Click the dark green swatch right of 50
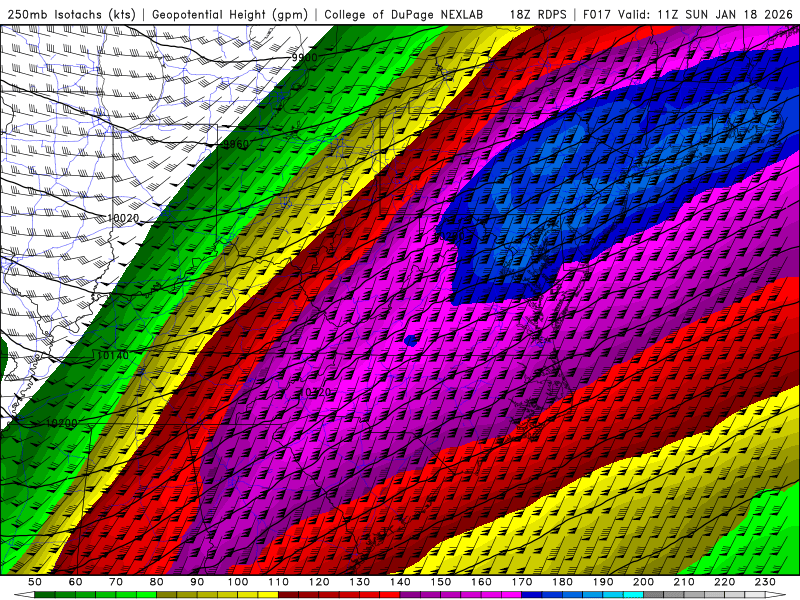Image resolution: width=800 pixels, height=600 pixels. pyautogui.click(x=45, y=595)
